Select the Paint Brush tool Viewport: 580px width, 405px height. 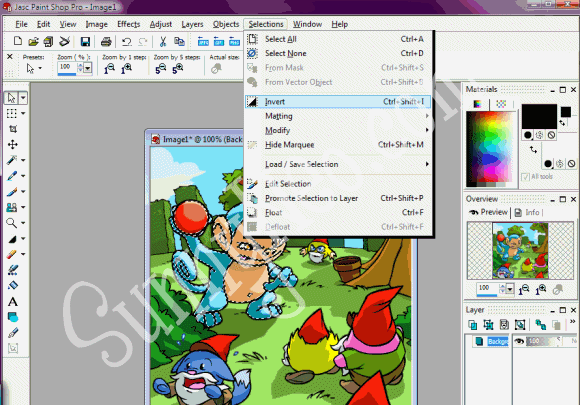12,192
